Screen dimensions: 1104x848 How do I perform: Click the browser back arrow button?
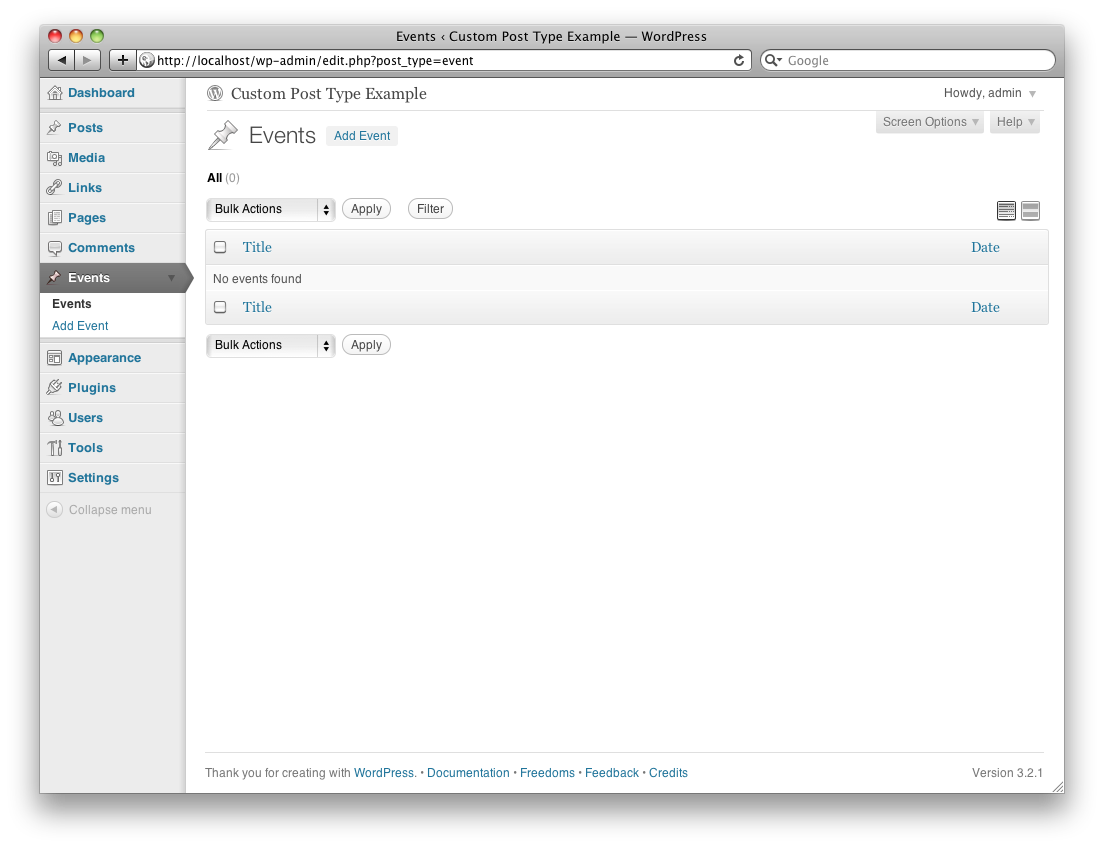[61, 60]
